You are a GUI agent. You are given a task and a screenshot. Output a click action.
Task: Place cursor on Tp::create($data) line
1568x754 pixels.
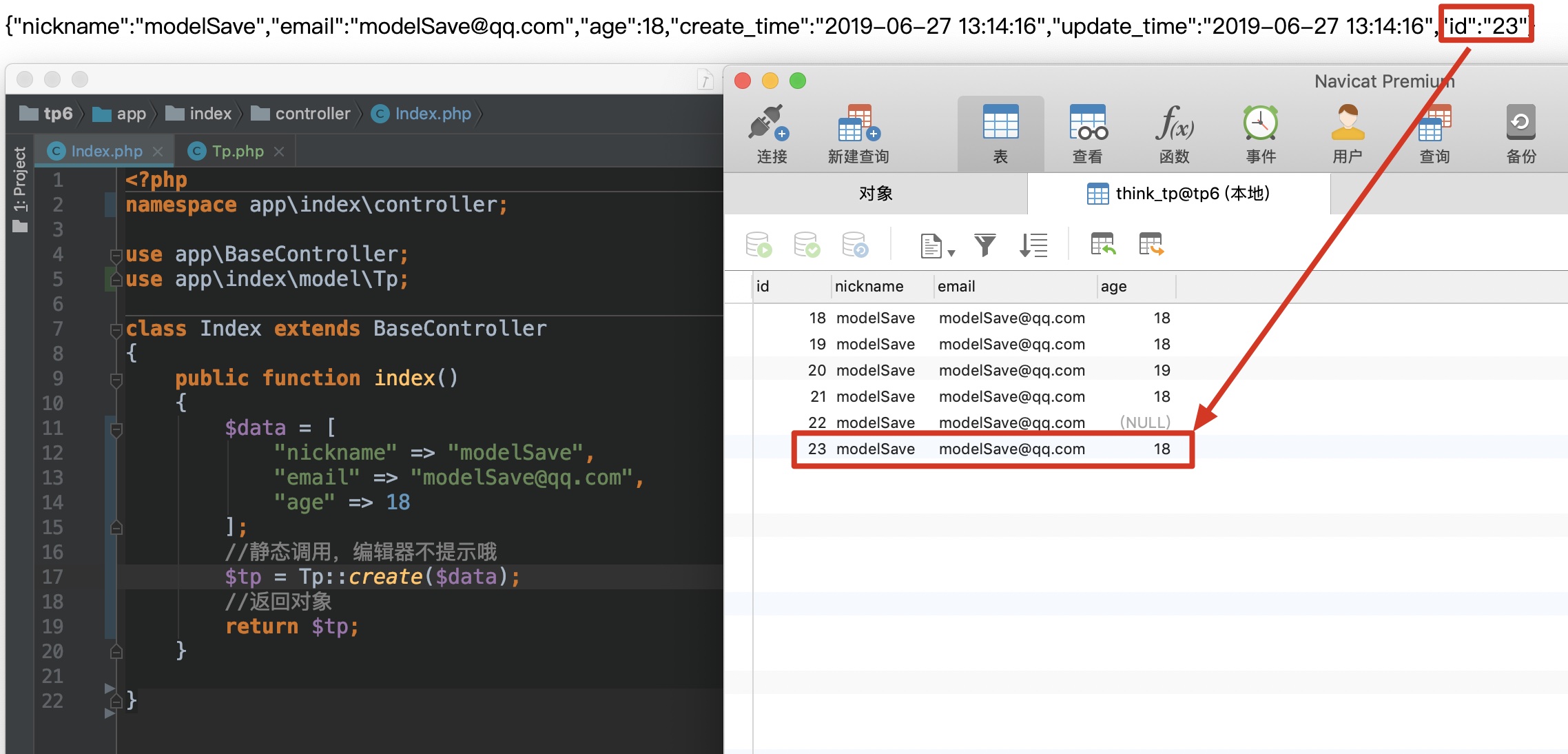(x=372, y=577)
